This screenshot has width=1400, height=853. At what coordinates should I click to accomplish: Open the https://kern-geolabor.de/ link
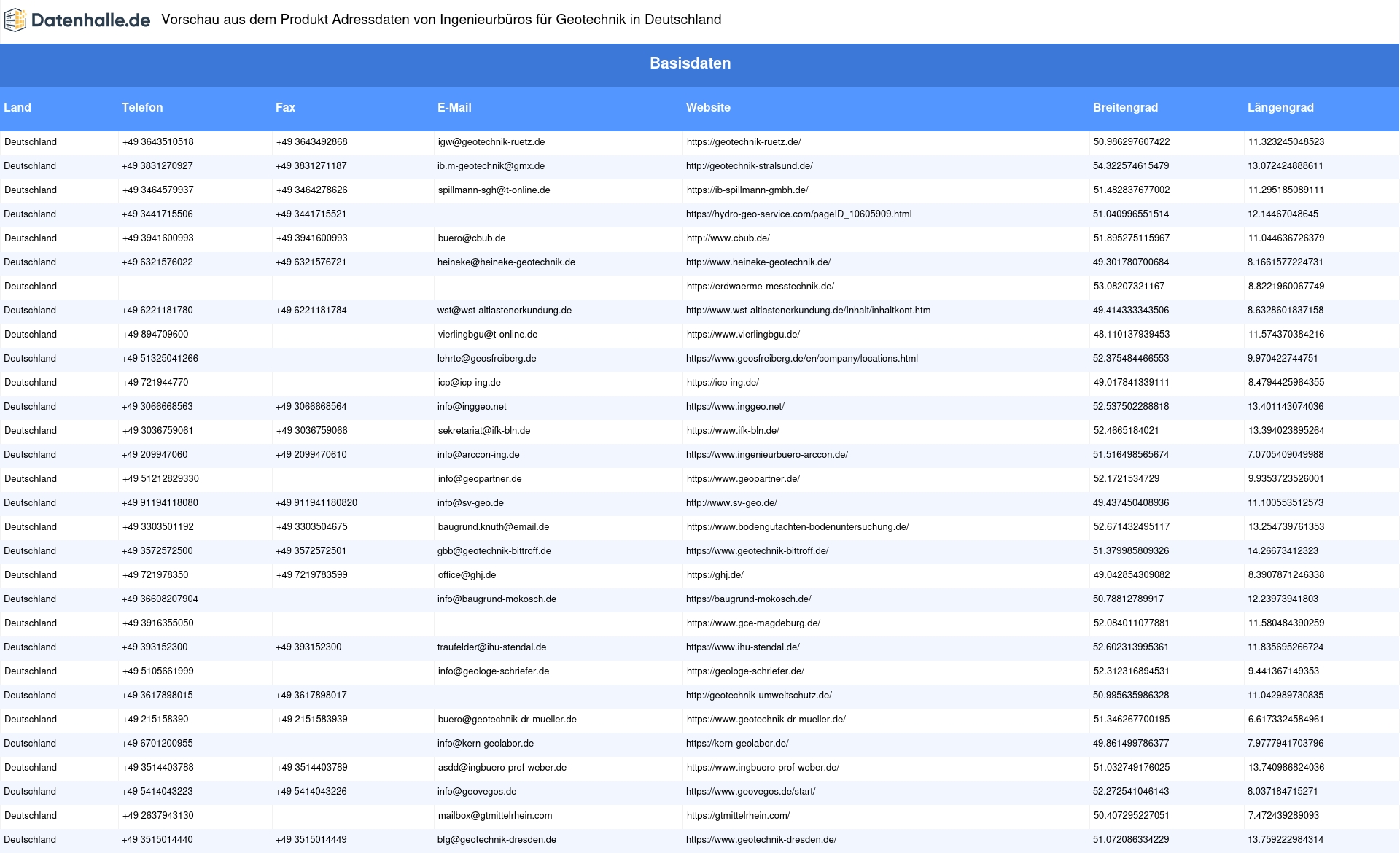coord(737,744)
